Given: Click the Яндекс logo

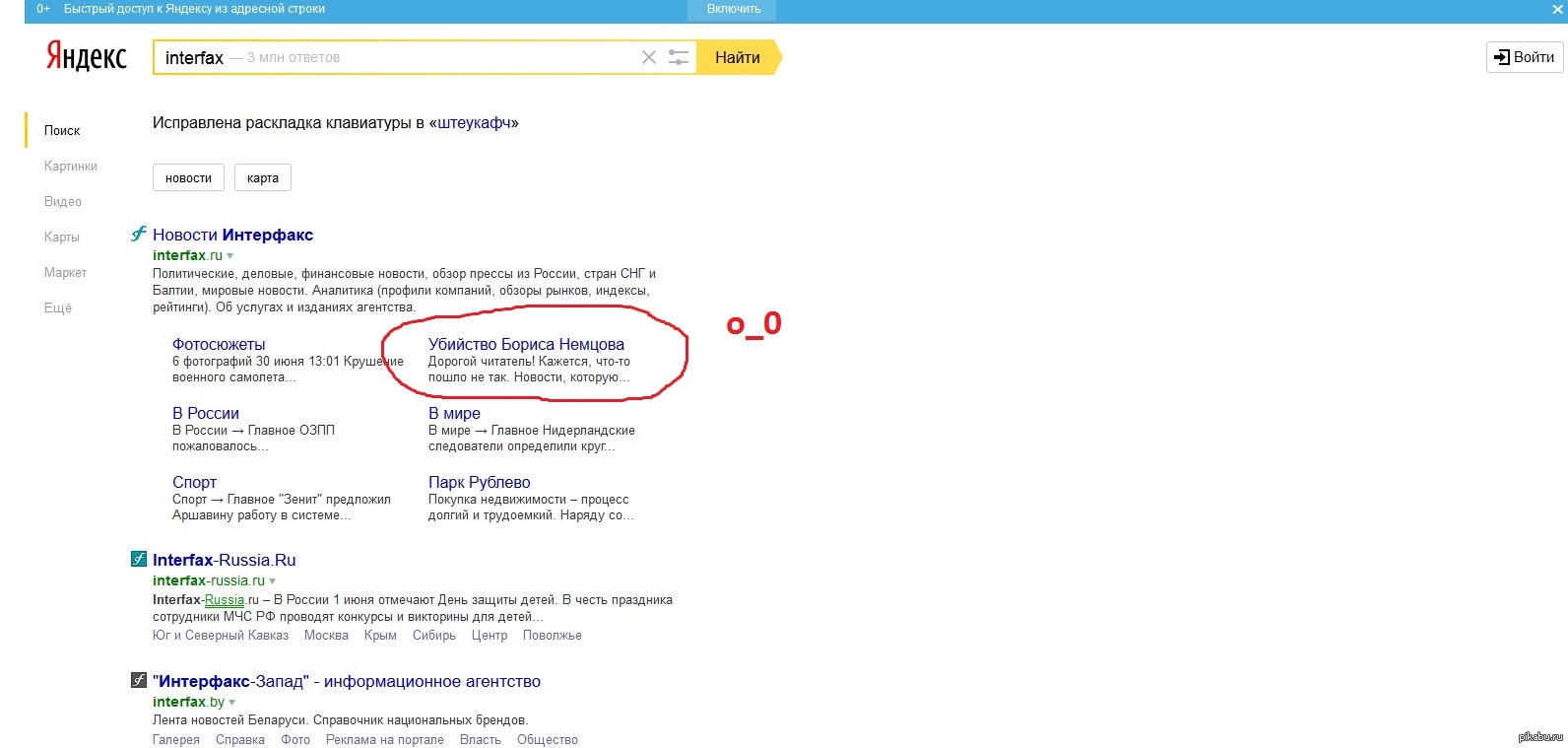Looking at the screenshot, I should point(86,56).
